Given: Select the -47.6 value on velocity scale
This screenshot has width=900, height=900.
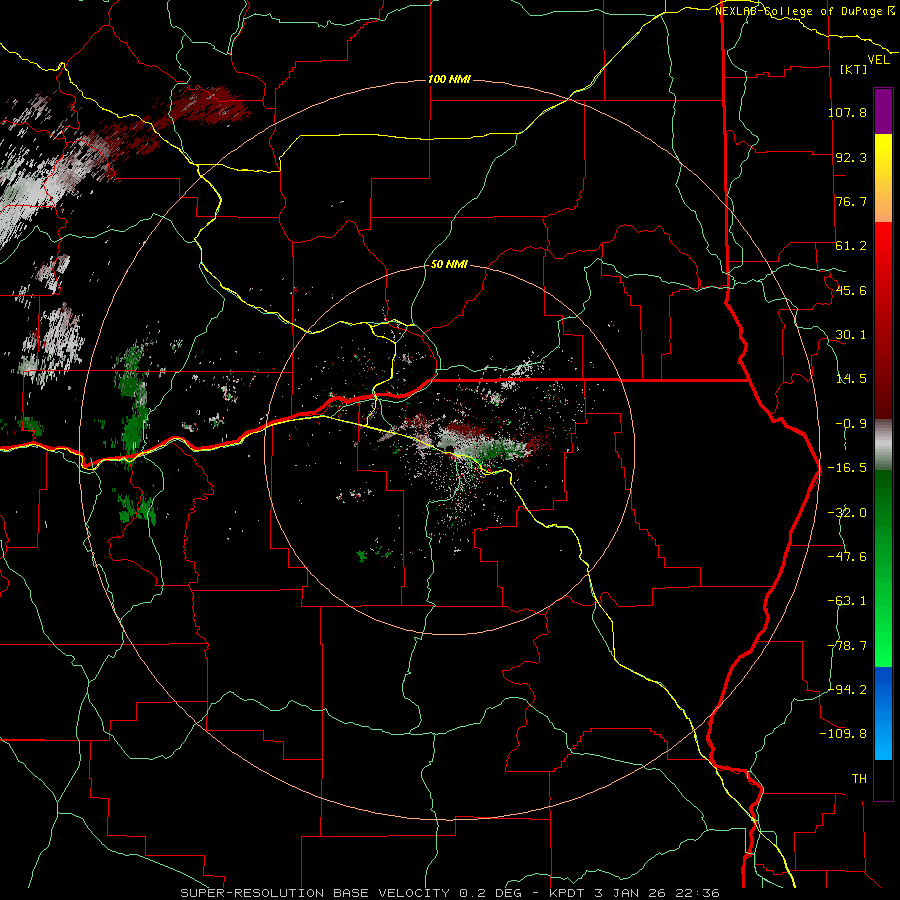Looking at the screenshot, I should click(847, 557).
